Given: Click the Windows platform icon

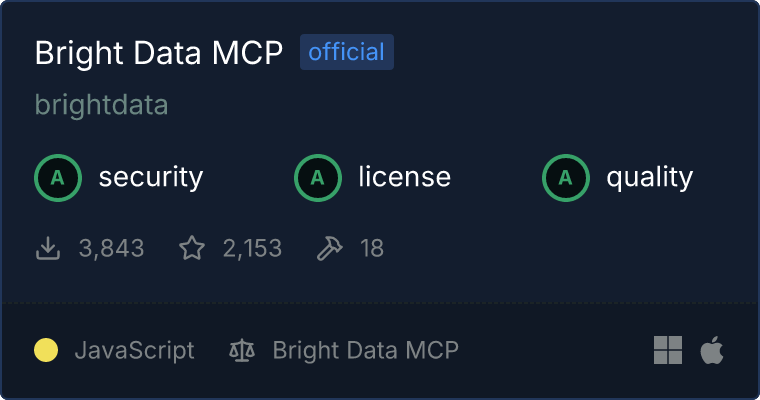Looking at the screenshot, I should [668, 350].
